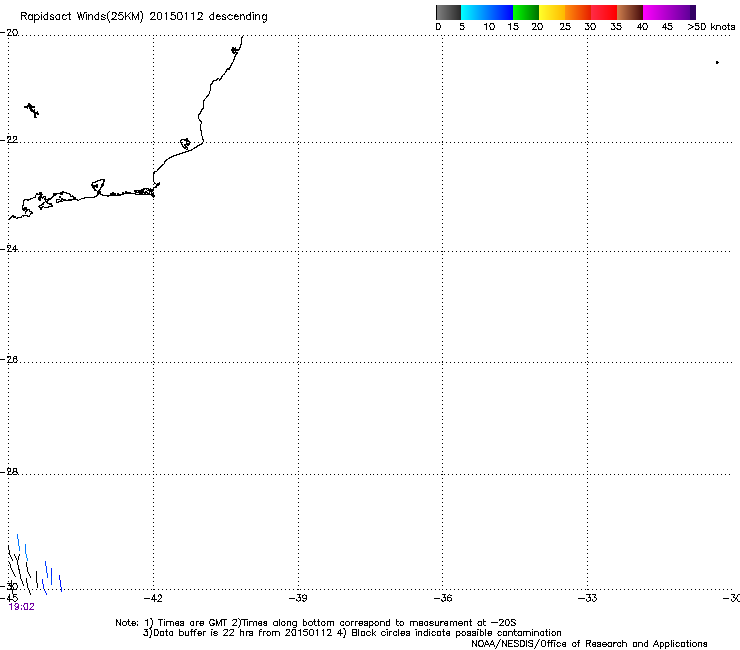
Task: Click the note line starting 'Note: 1) Times are GMT'
Action: 316,623
